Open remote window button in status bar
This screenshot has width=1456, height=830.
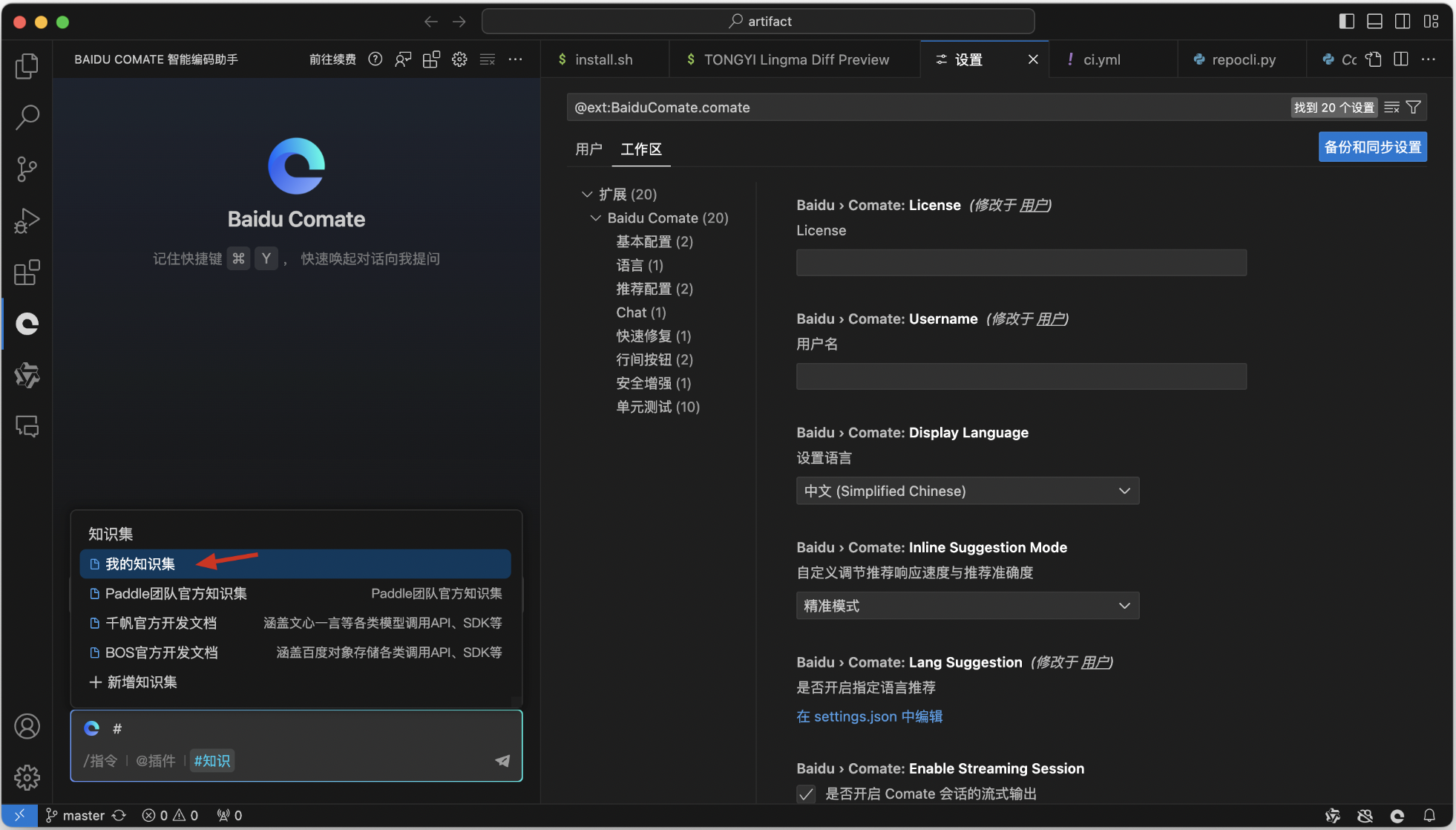pyautogui.click(x=20, y=815)
